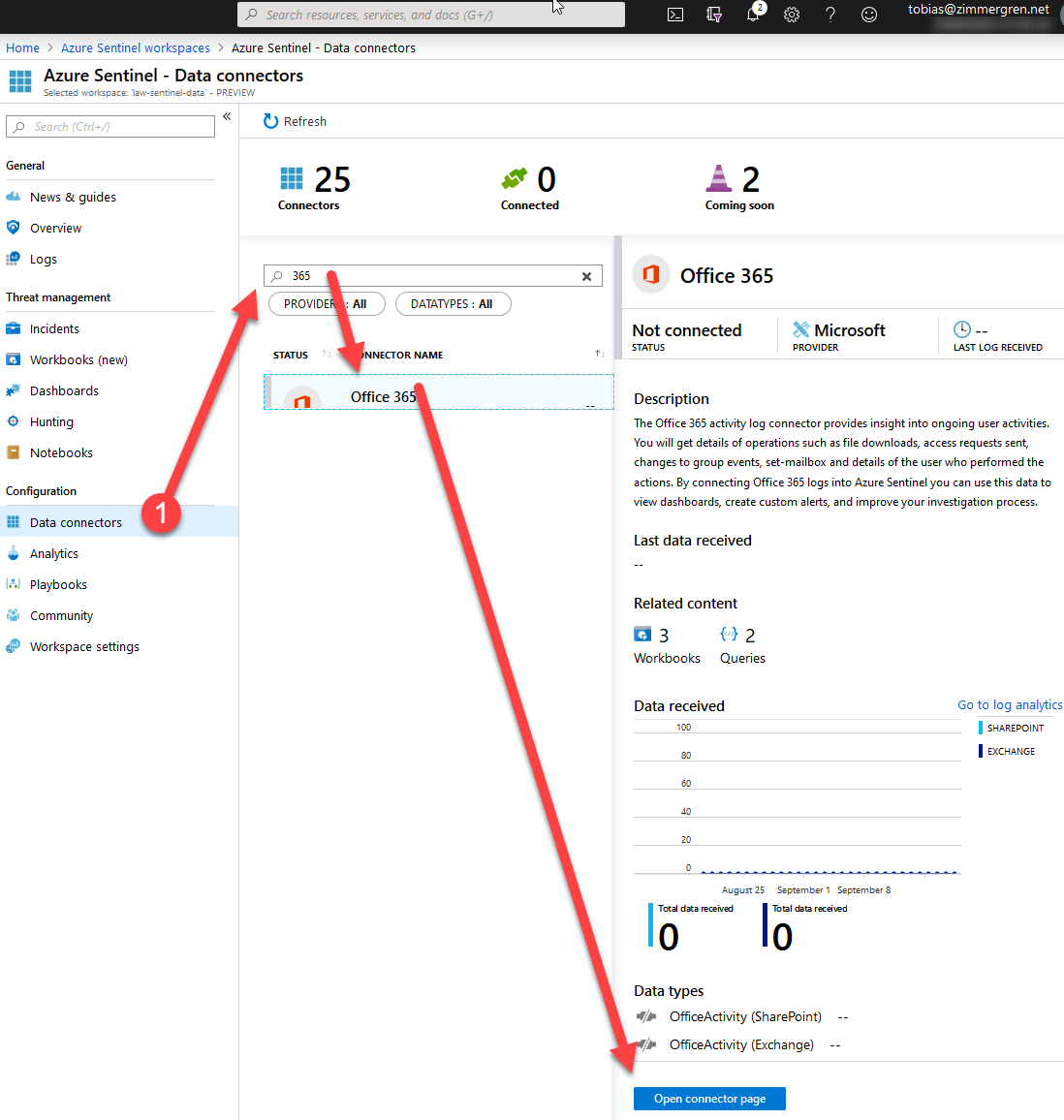
Task: Open the Providers: All filter
Action: 325,304
